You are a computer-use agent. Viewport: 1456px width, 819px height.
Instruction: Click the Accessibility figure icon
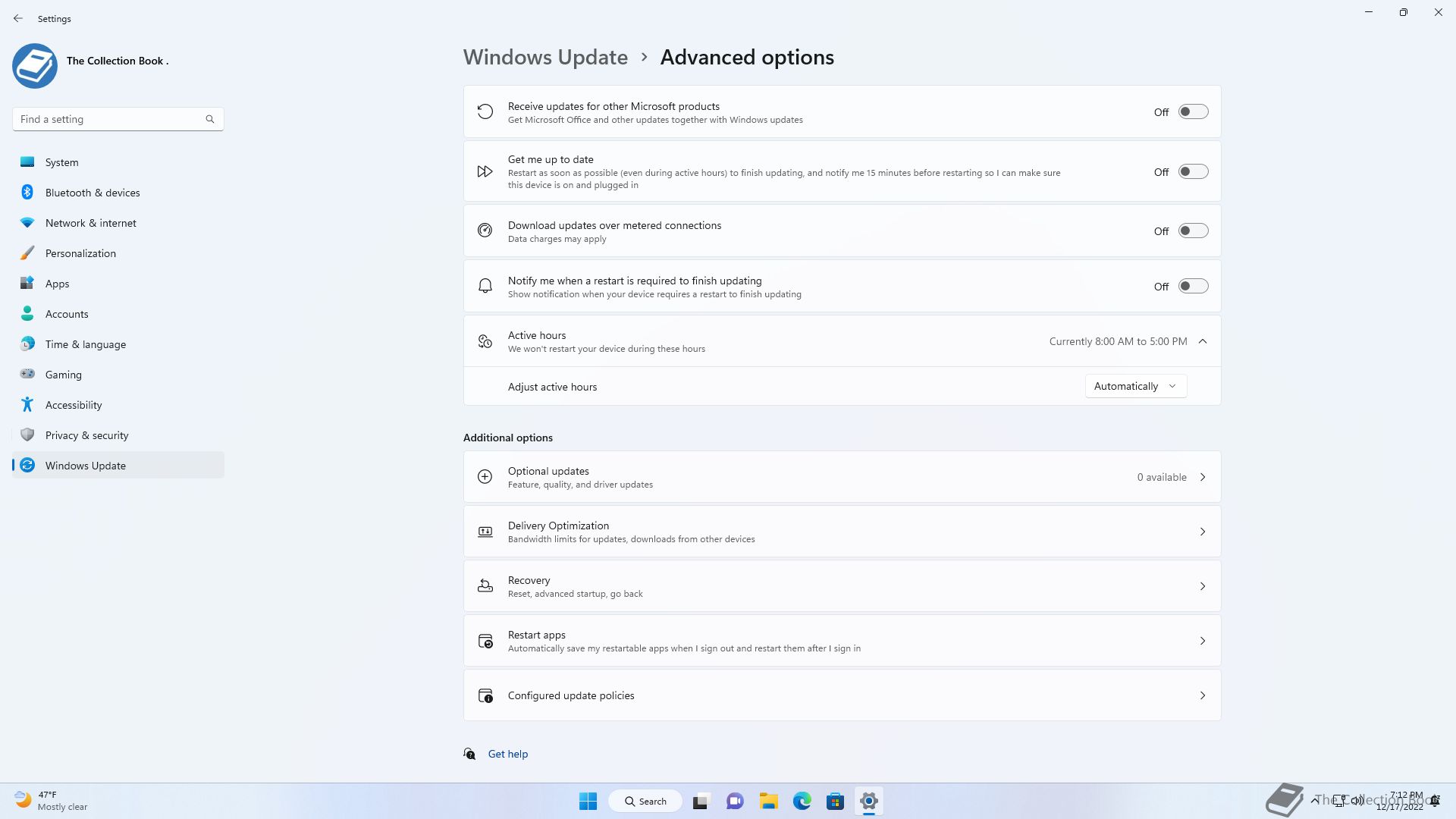click(x=27, y=404)
